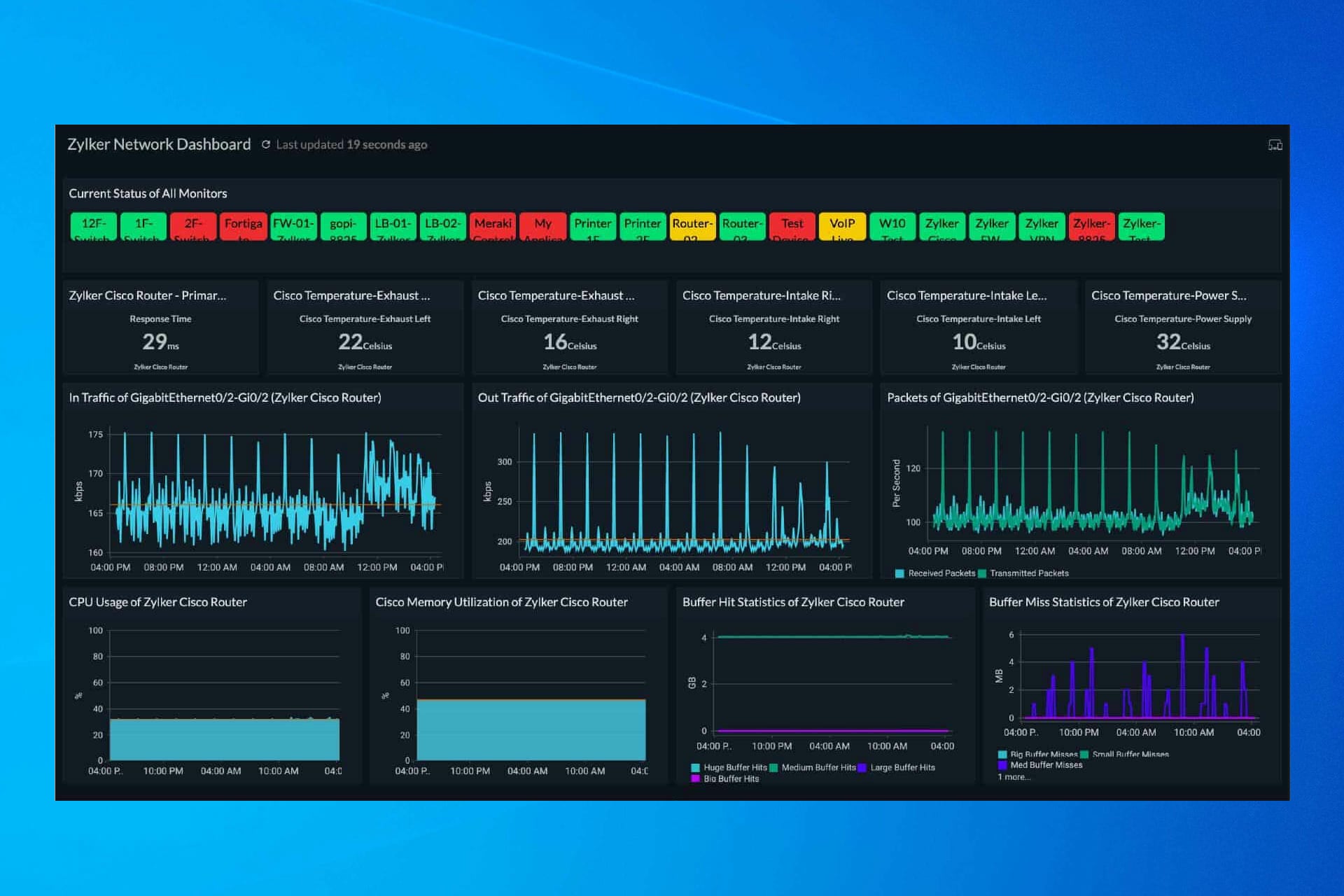
Task: Click the Zylker Network Dashboard title
Action: coord(159,144)
